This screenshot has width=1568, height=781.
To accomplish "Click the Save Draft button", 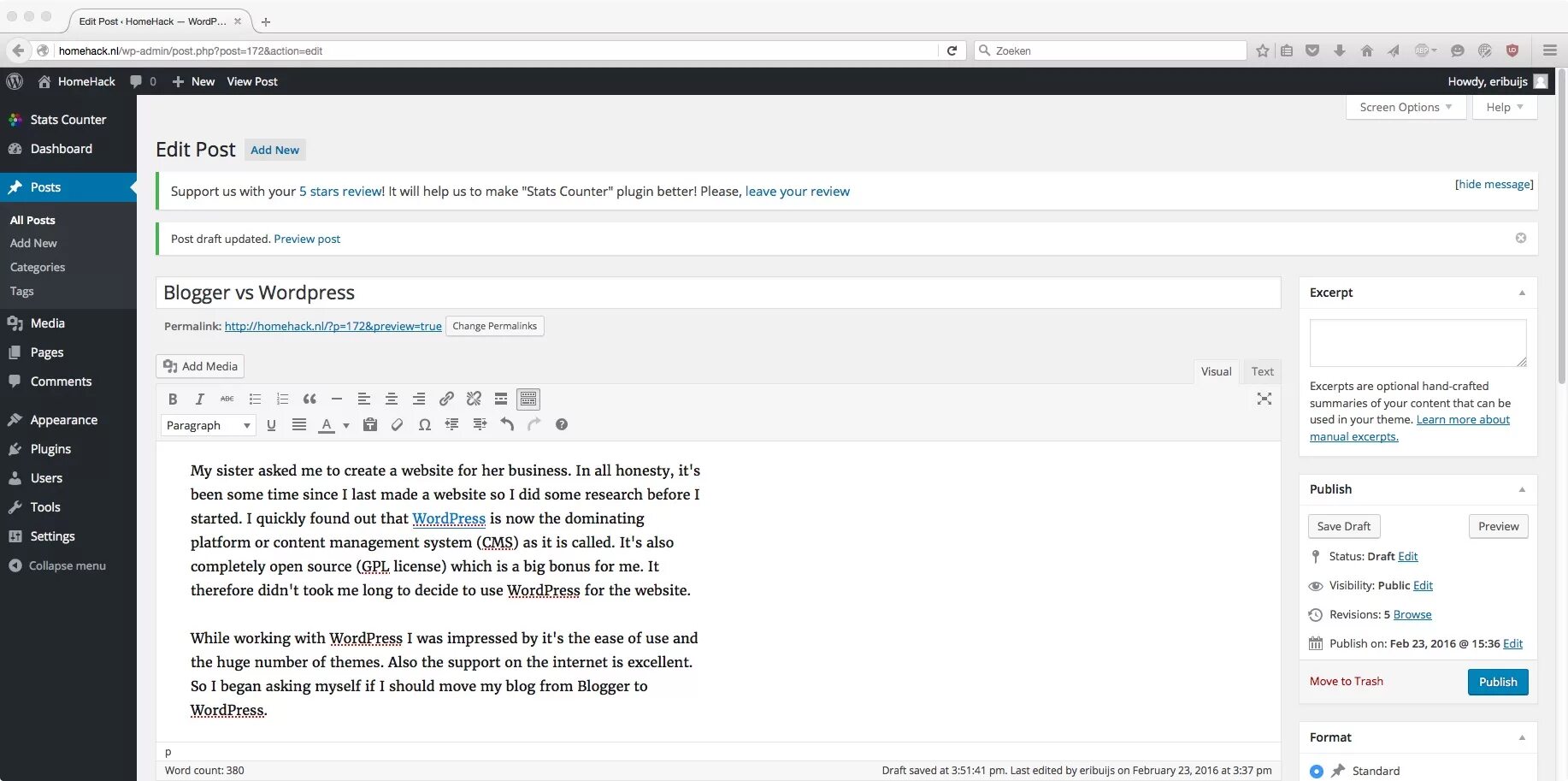I will pyautogui.click(x=1344, y=526).
